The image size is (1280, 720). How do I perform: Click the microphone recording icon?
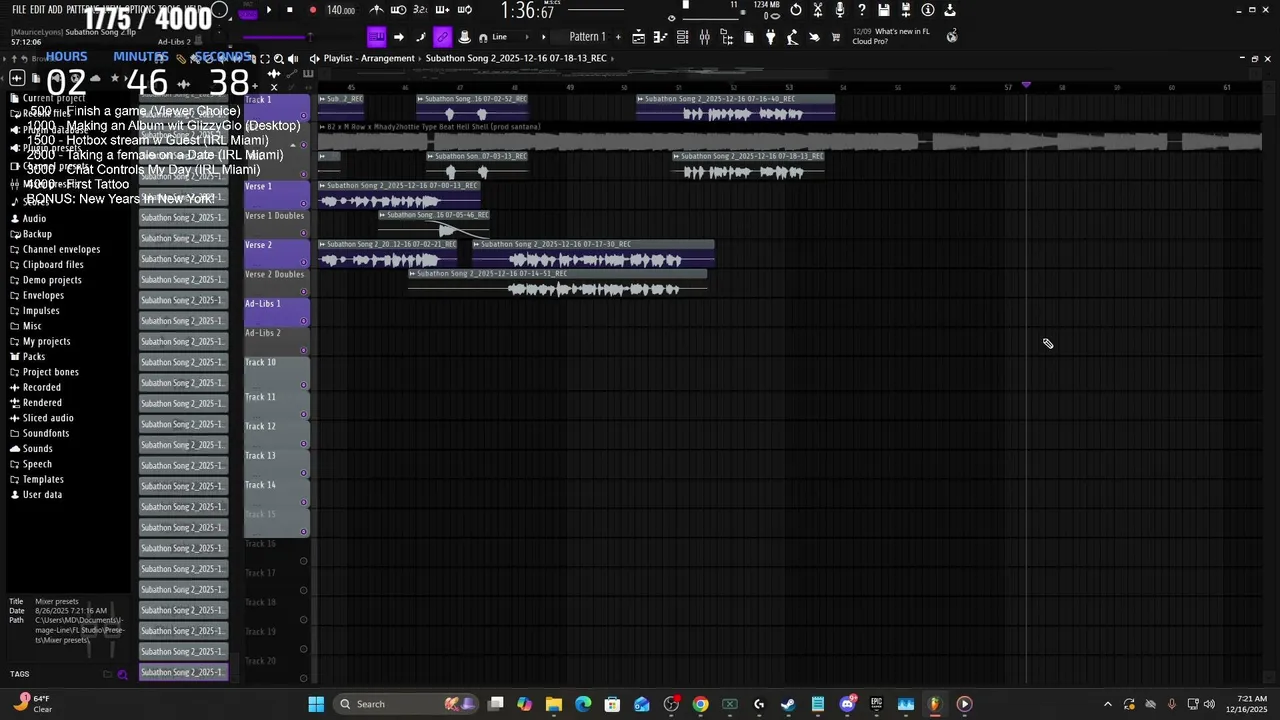(840, 10)
